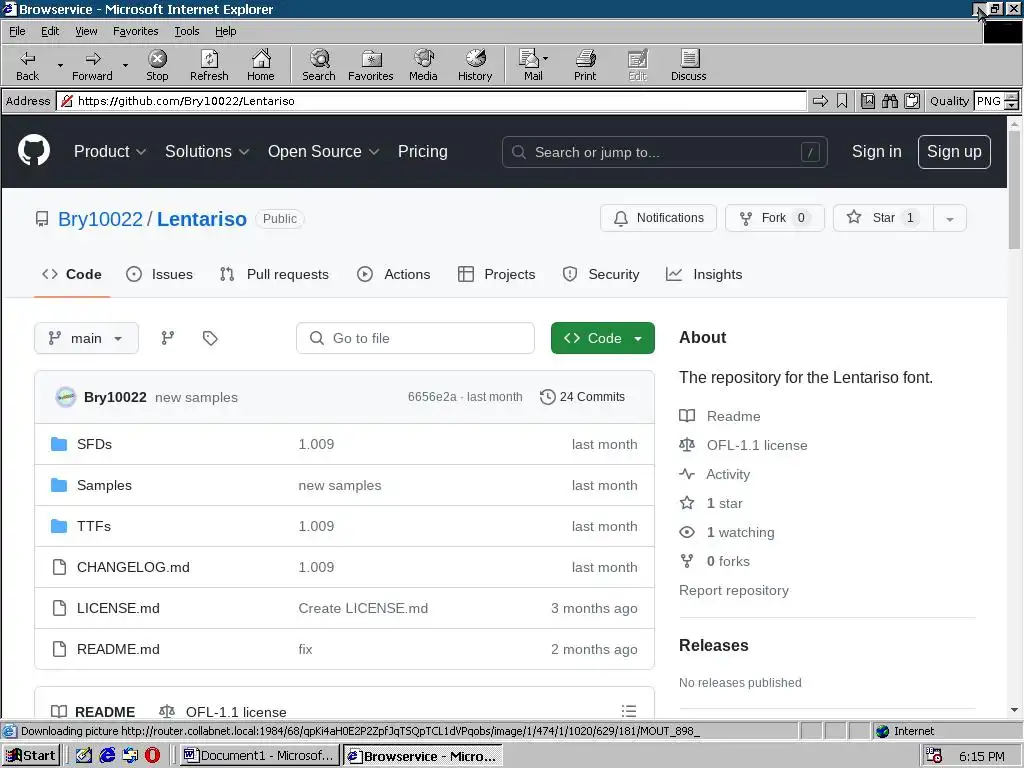Switch to the Insights tab
This screenshot has width=1024, height=768.
pyautogui.click(x=704, y=274)
